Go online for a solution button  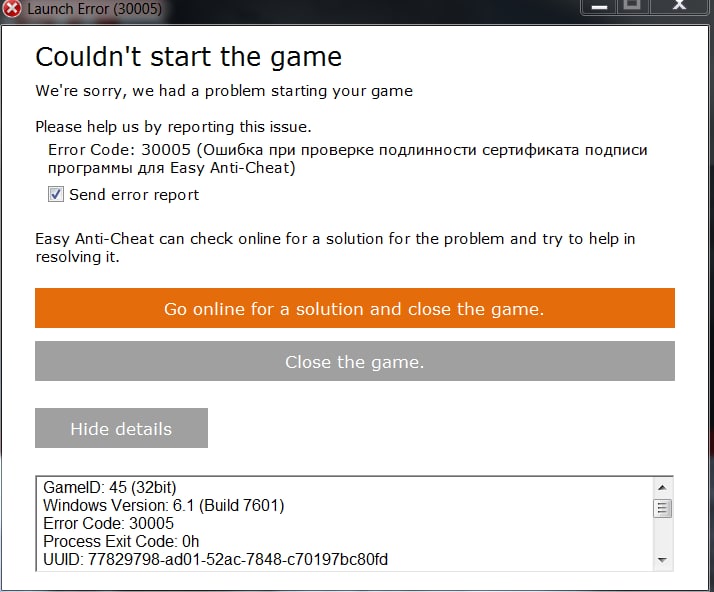click(x=355, y=308)
